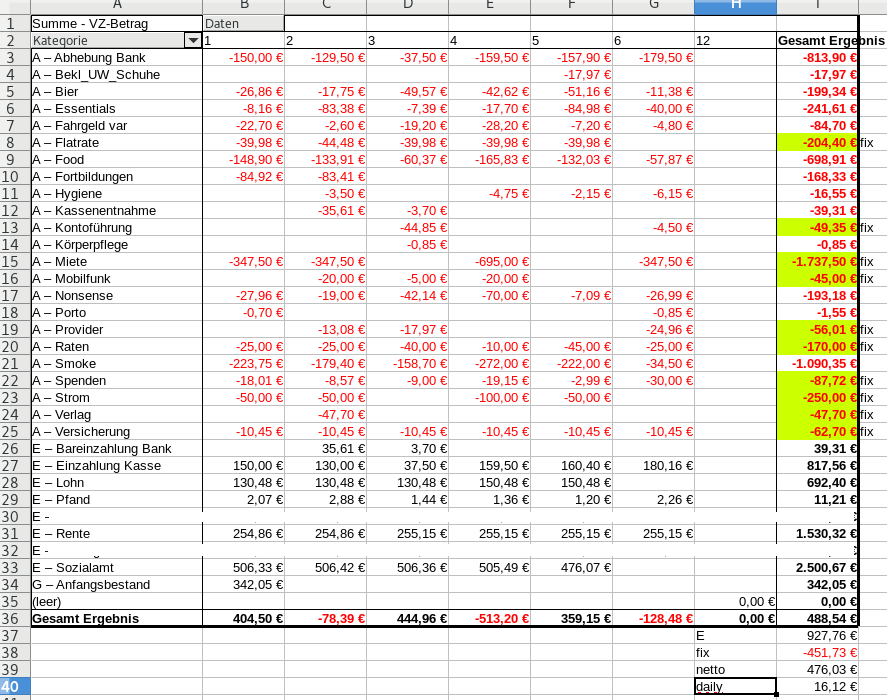Select the green Miete total -1.737,50 € cell
This screenshot has height=700, width=887.
click(817, 262)
